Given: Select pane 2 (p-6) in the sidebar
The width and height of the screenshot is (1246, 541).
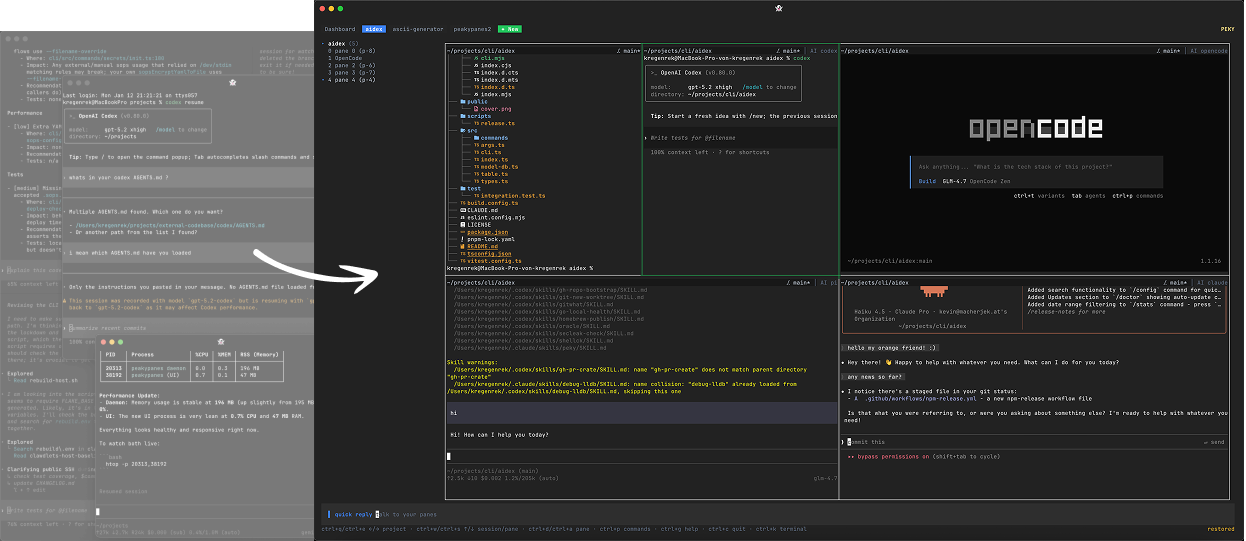Looking at the screenshot, I should click(351, 65).
